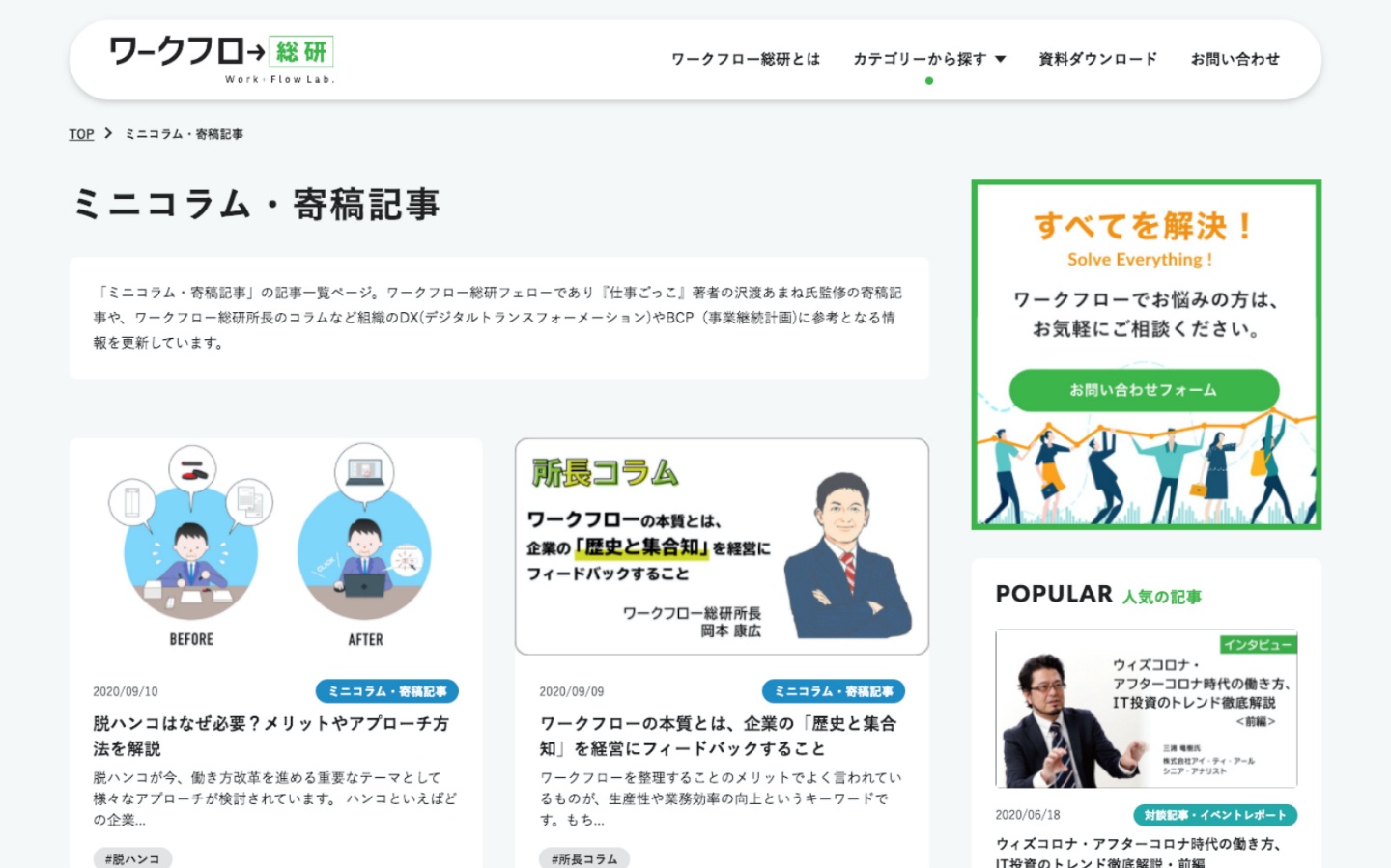
Task: Click the インタビュー label on popular thumbnail
Action: coord(1259,645)
